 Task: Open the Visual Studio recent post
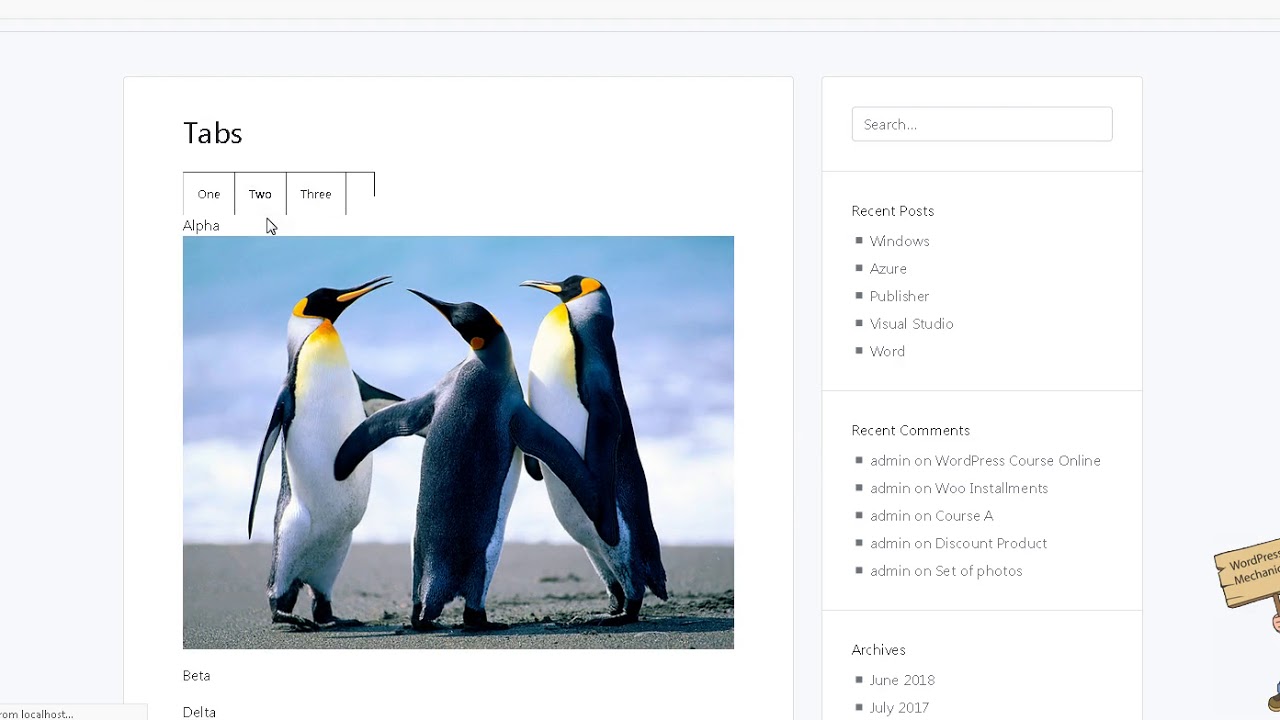tap(911, 323)
